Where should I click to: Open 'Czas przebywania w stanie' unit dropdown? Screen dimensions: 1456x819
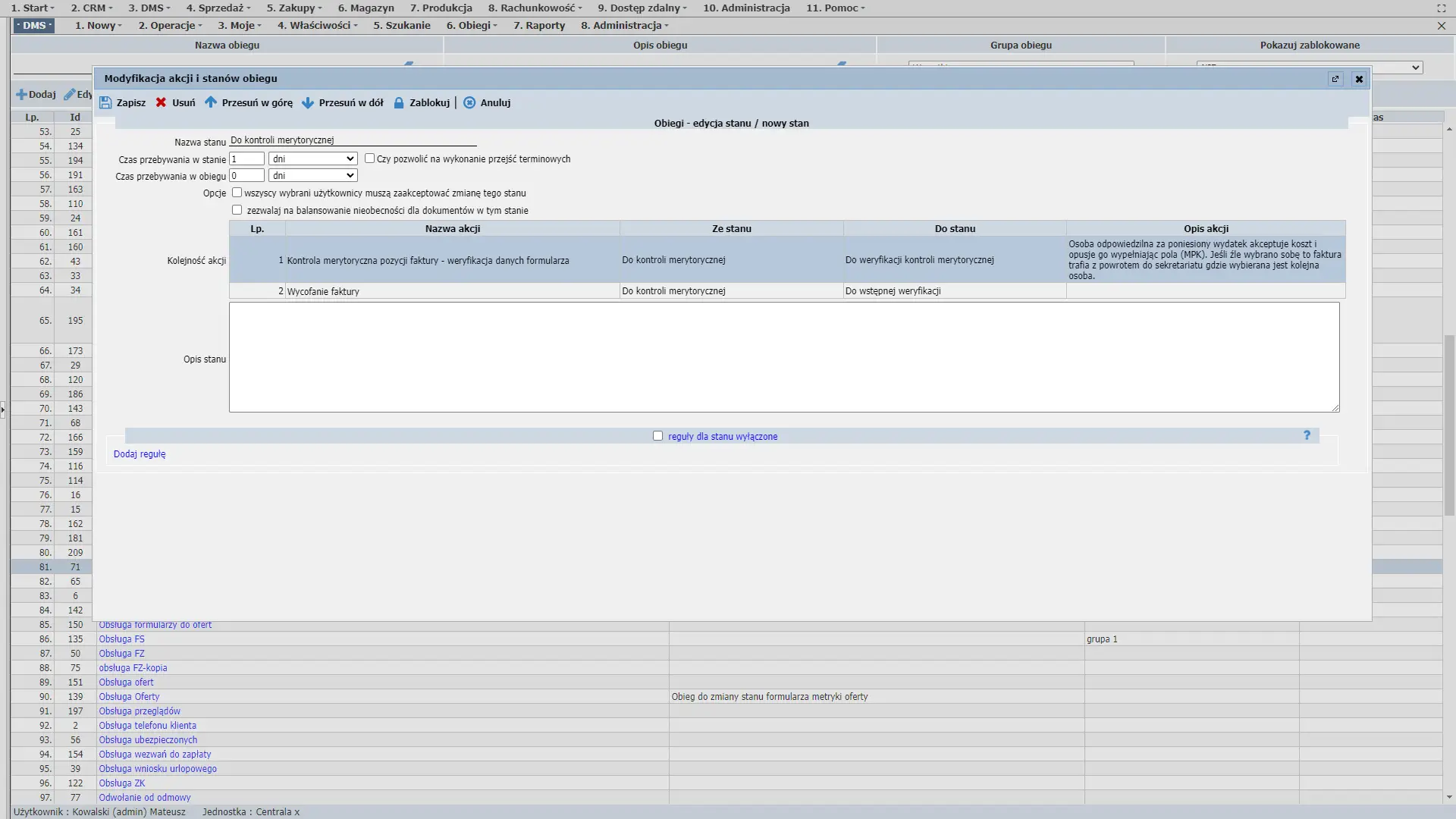click(312, 159)
